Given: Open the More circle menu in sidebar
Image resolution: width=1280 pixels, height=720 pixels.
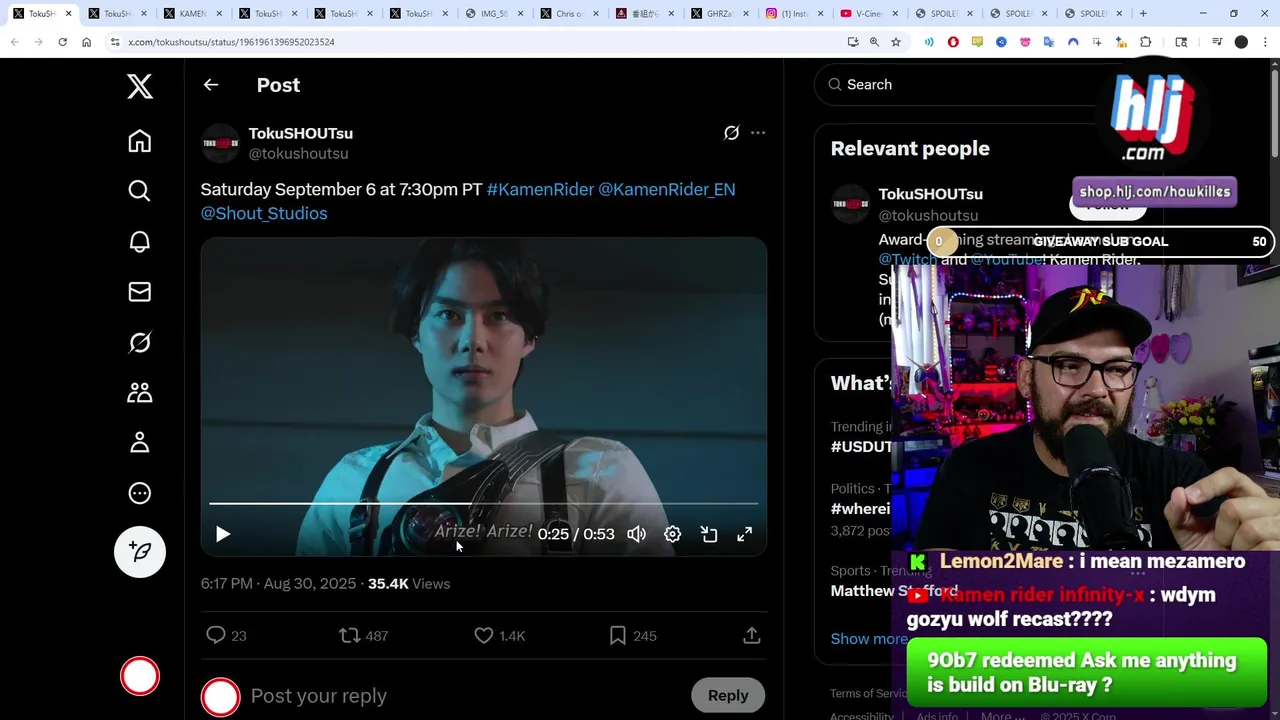Looking at the screenshot, I should [x=140, y=493].
